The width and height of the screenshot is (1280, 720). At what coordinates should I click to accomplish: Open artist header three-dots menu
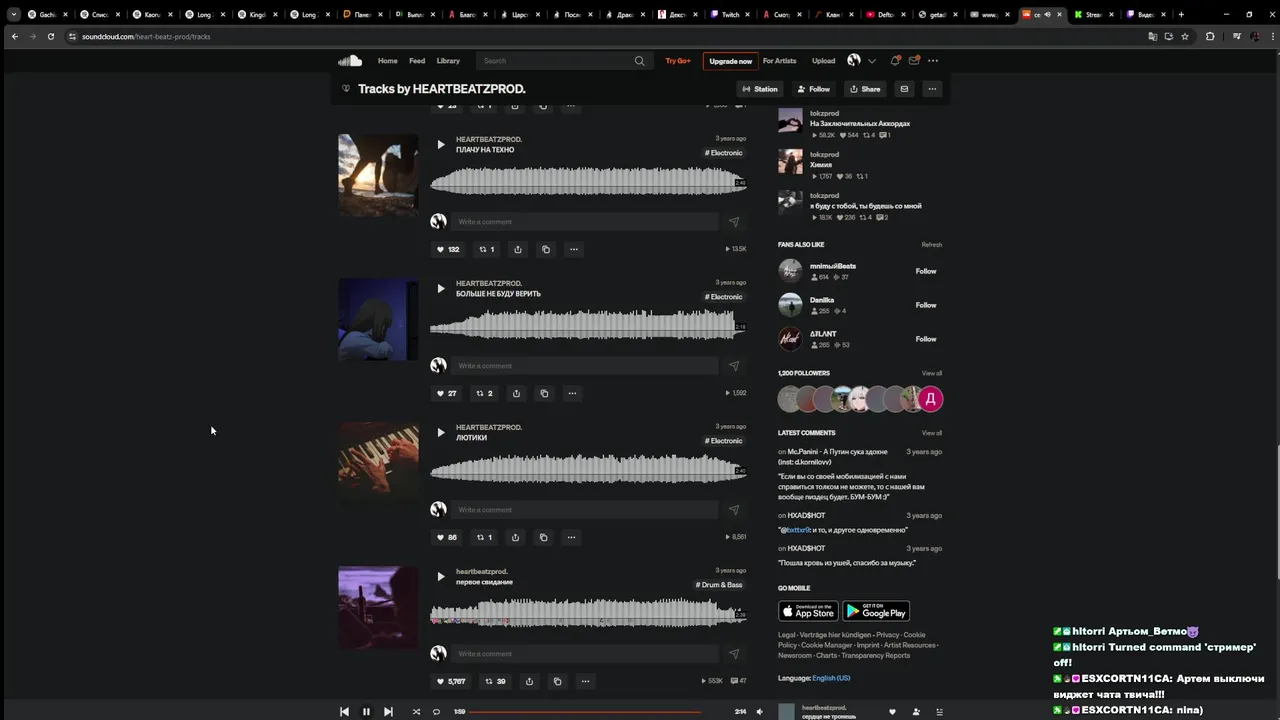pyautogui.click(x=932, y=89)
